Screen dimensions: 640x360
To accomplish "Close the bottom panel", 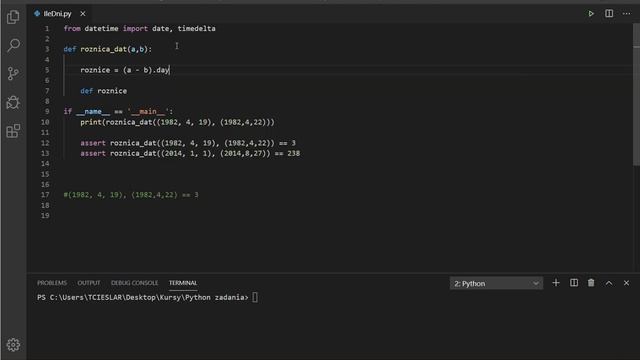I will pyautogui.click(x=626, y=283).
